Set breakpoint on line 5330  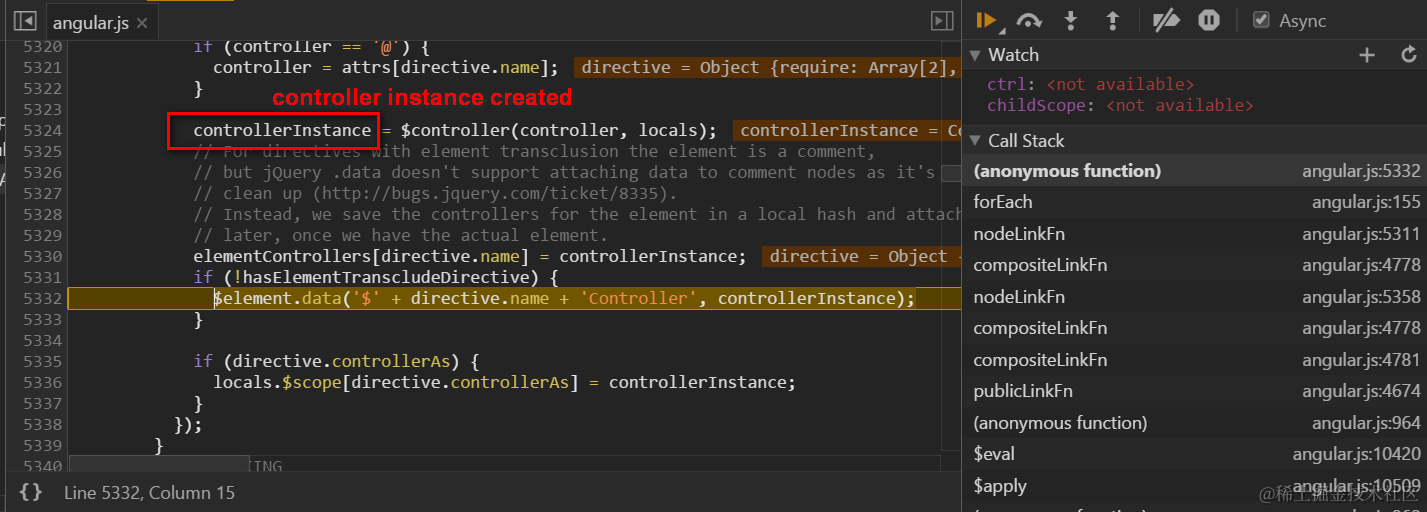[42, 257]
